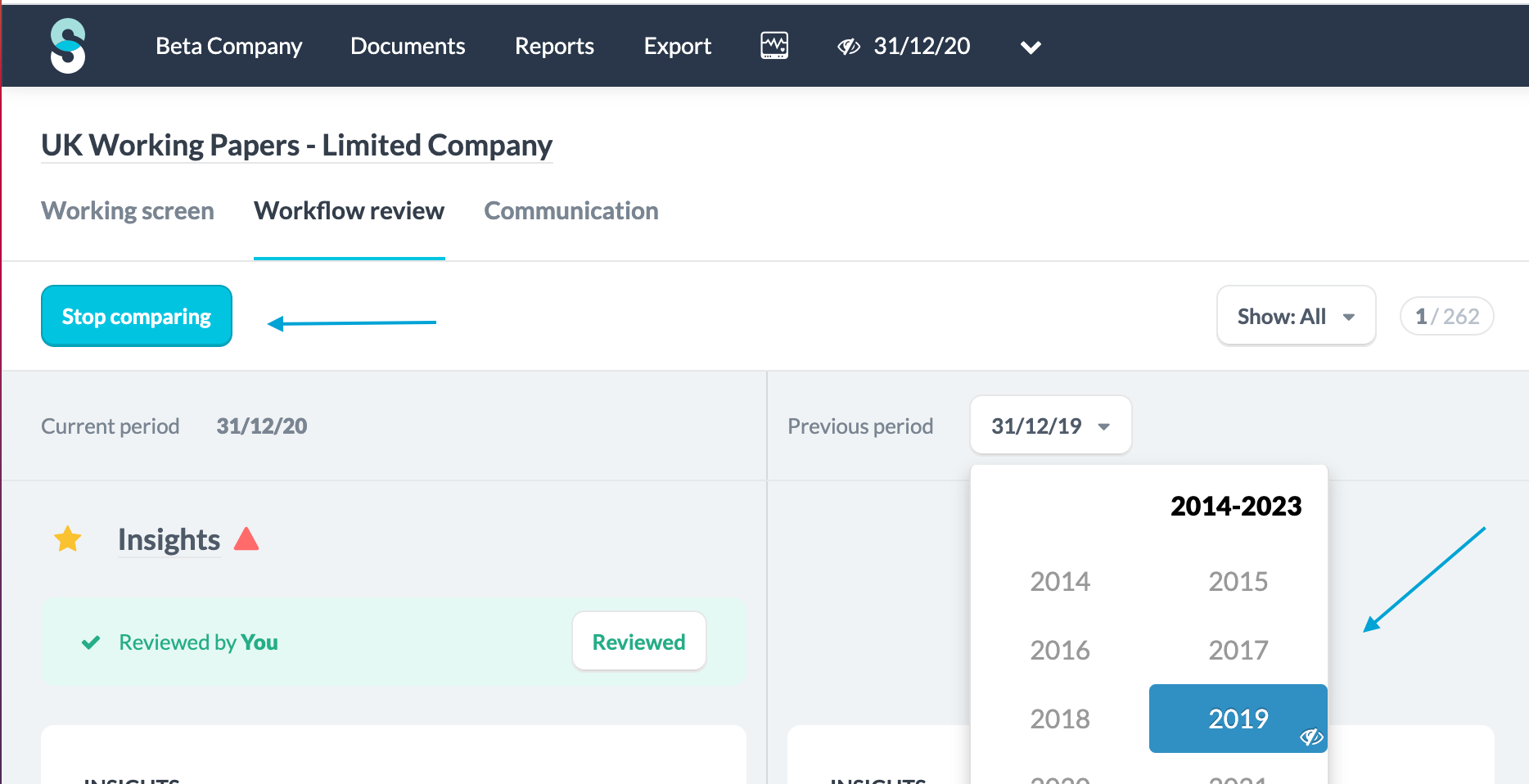This screenshot has width=1529, height=784.
Task: Click the hidden-eye icon beside 31/12/20
Action: pos(849,47)
